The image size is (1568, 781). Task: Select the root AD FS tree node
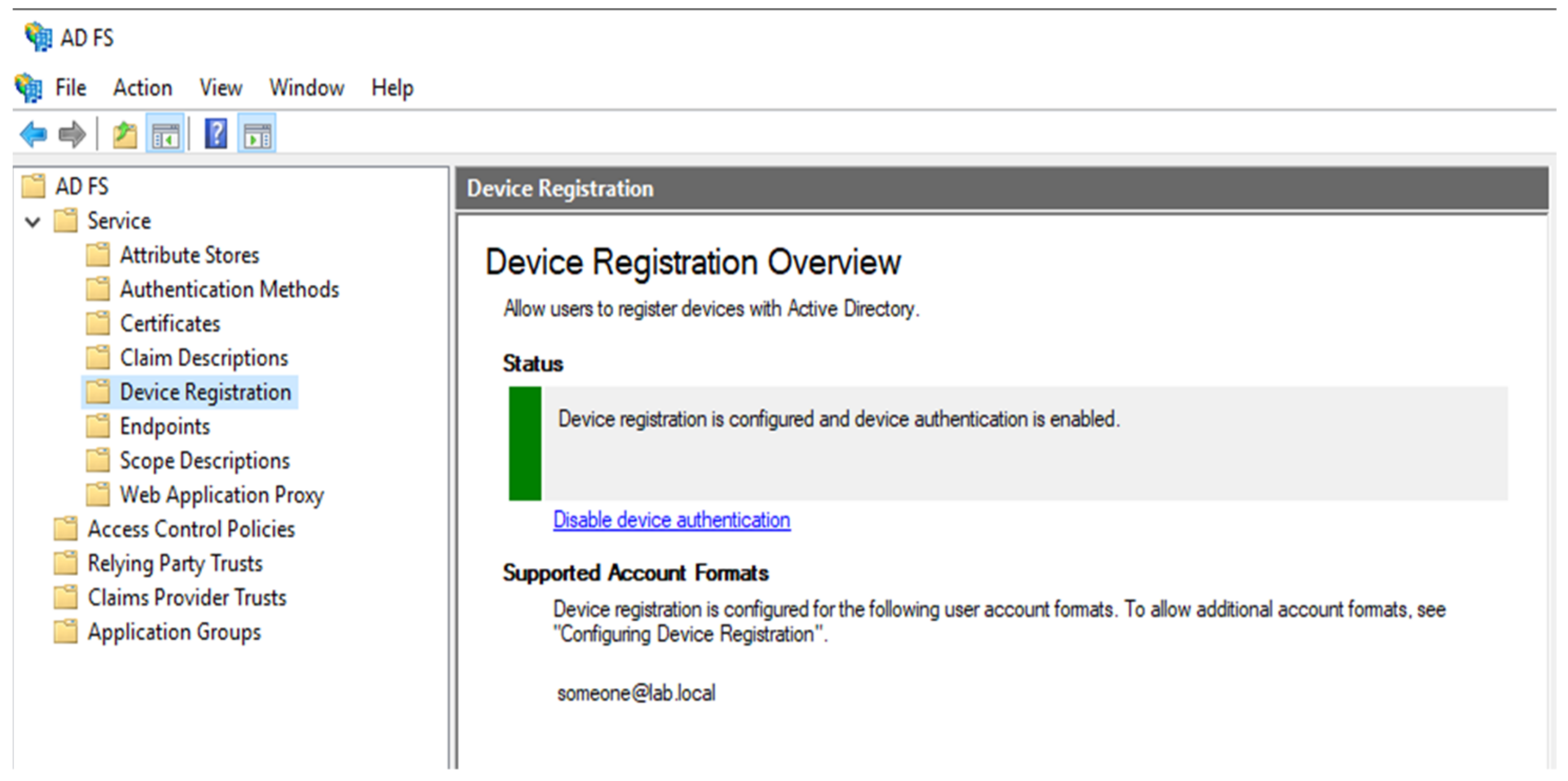(82, 187)
